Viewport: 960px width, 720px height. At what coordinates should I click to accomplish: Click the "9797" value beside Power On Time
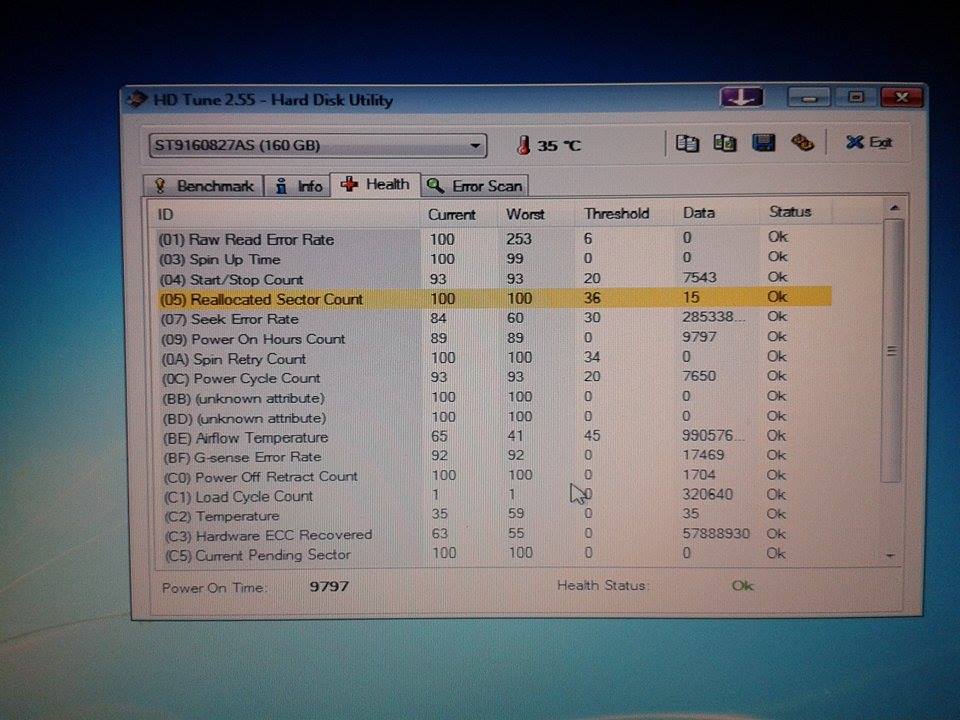[x=329, y=587]
